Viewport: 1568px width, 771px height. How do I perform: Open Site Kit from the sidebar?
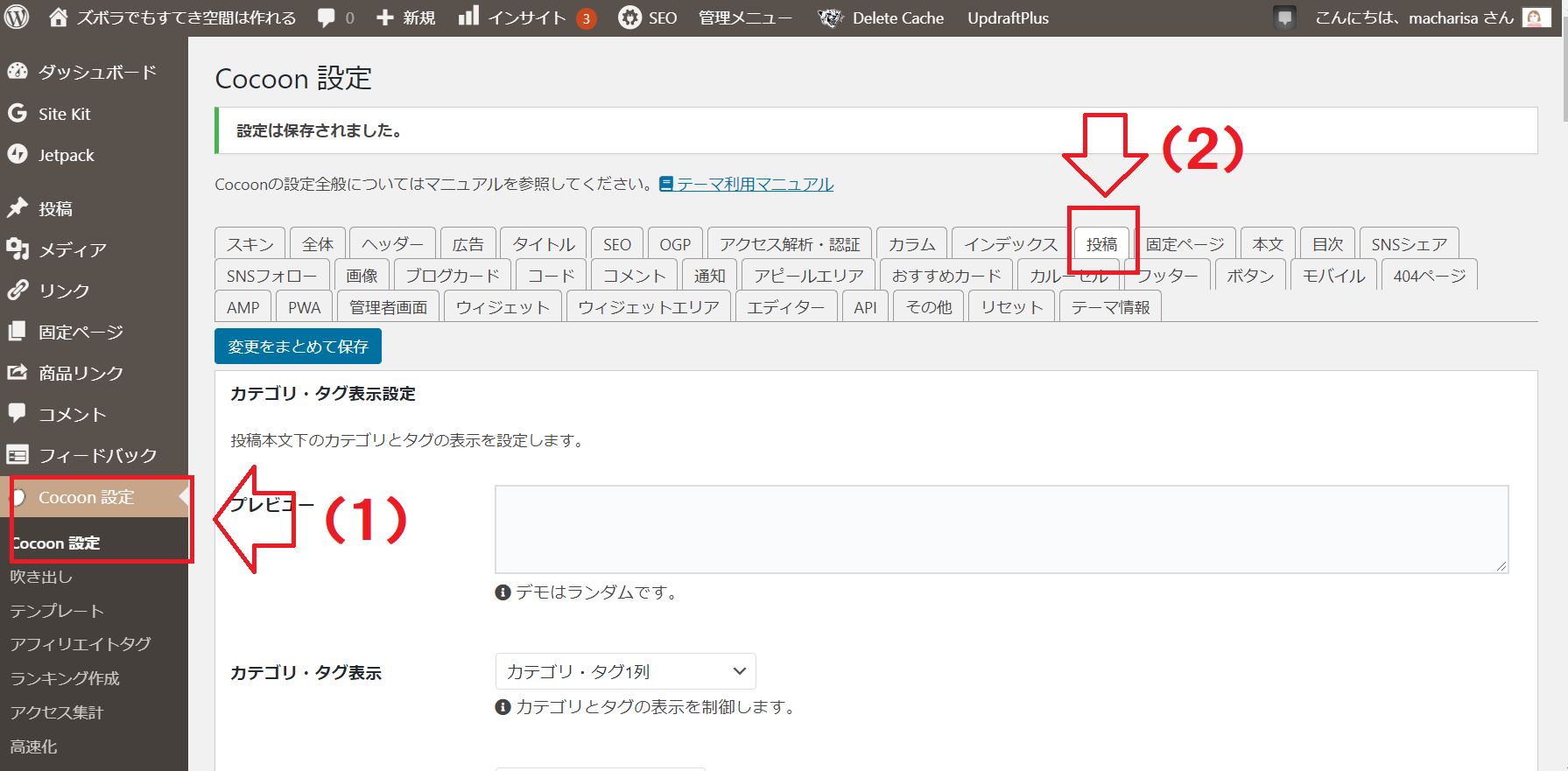click(64, 114)
